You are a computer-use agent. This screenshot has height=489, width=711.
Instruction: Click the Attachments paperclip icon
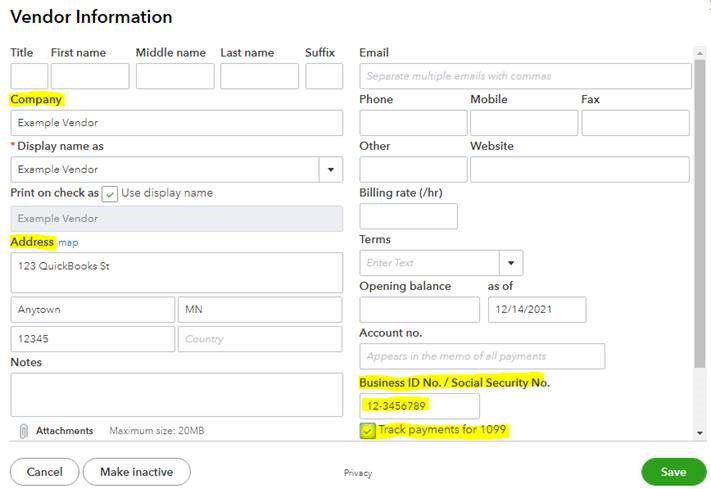[24, 431]
